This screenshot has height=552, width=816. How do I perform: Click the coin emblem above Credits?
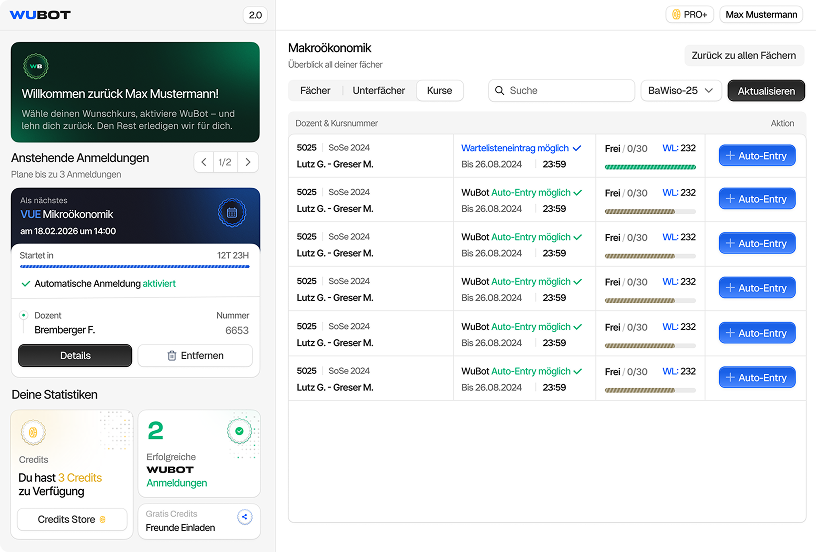(x=33, y=432)
